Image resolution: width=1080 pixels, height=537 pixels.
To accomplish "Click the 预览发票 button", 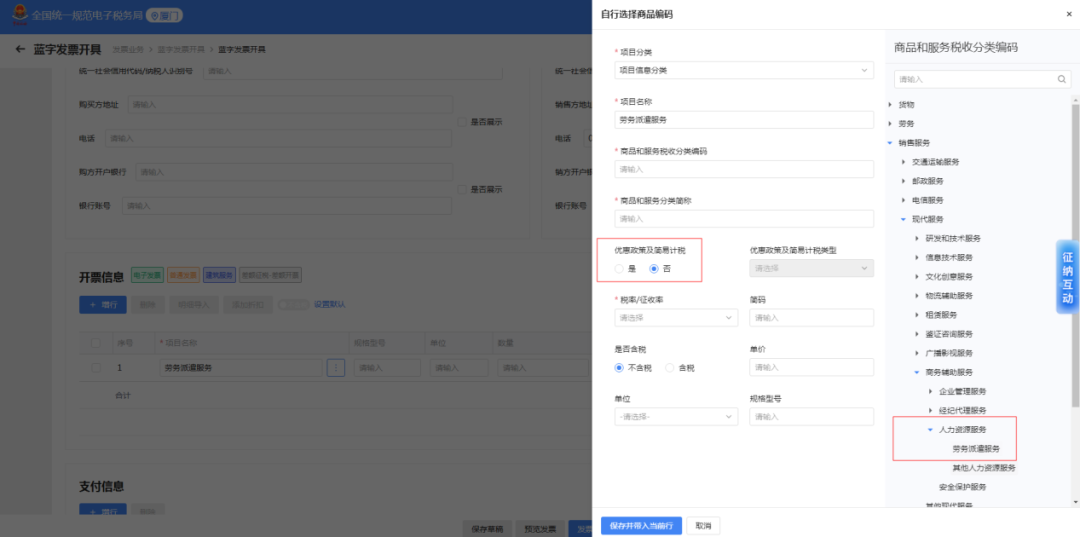I will (x=540, y=529).
